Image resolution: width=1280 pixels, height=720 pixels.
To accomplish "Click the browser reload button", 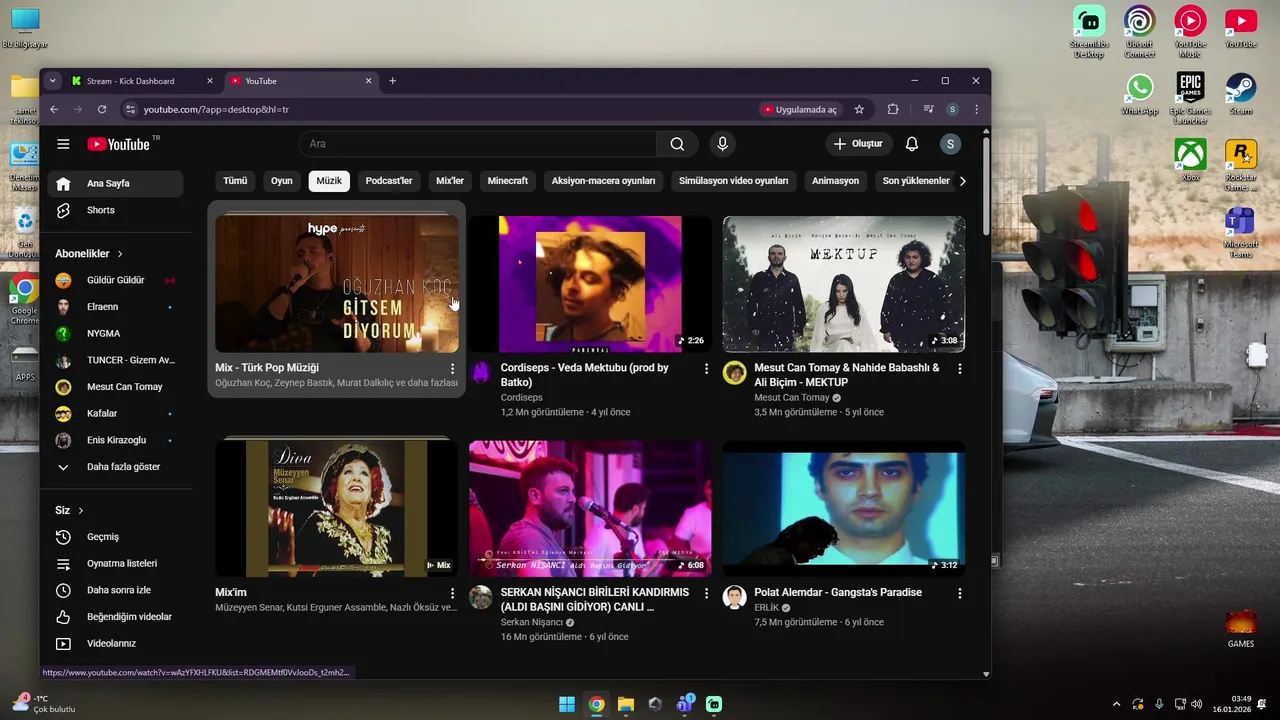I will [102, 109].
